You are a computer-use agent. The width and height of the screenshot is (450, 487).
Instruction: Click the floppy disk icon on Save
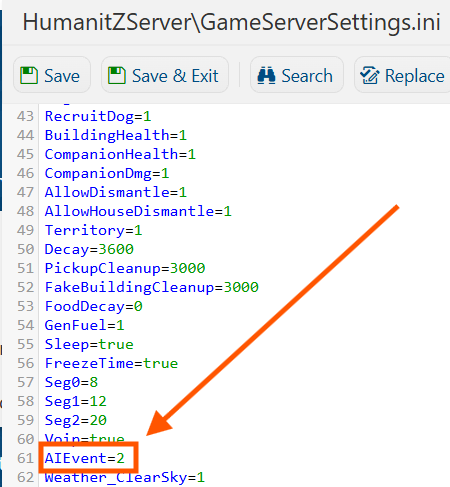tap(29, 75)
